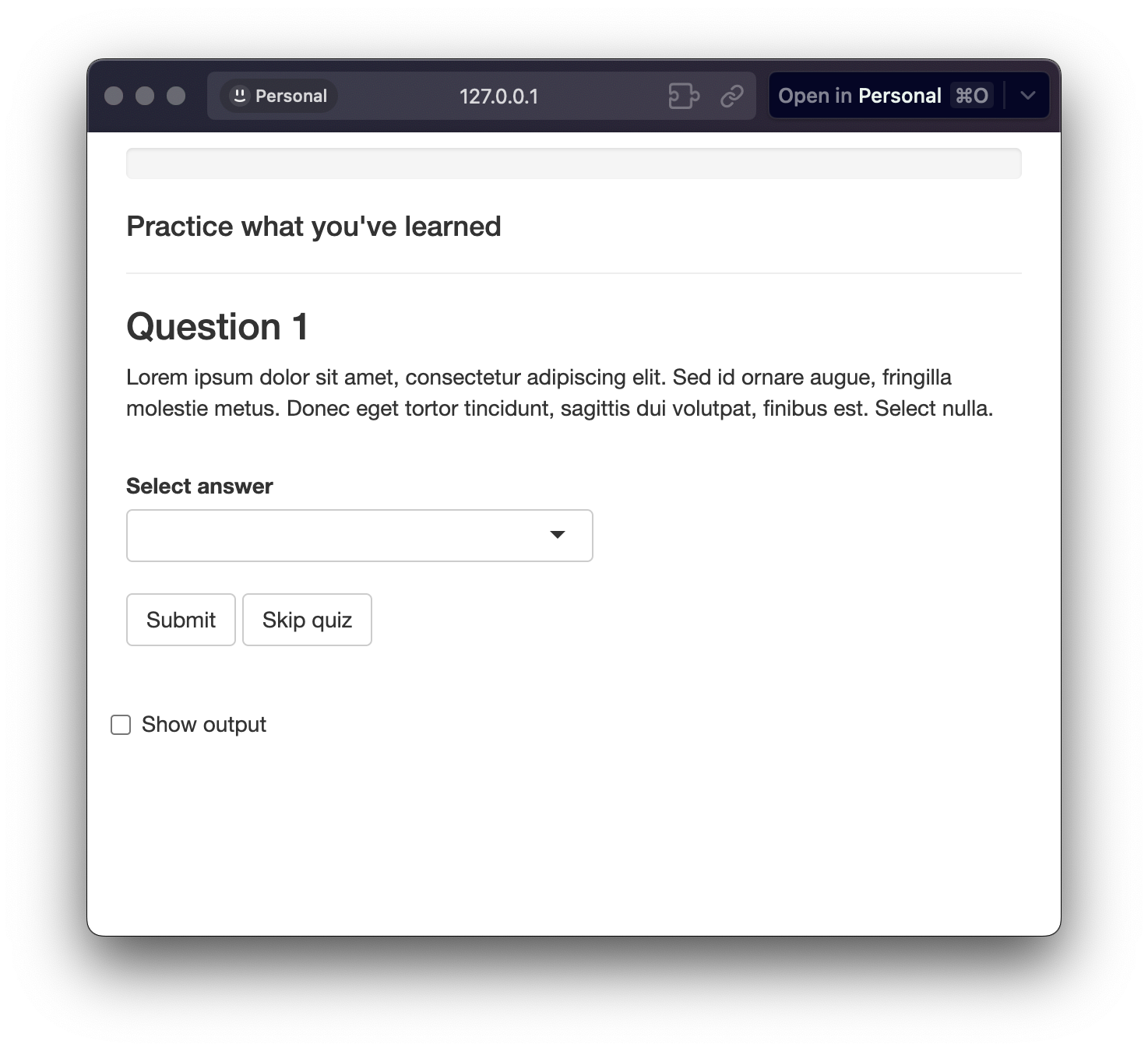Click the extensions puzzle icon

click(683, 96)
